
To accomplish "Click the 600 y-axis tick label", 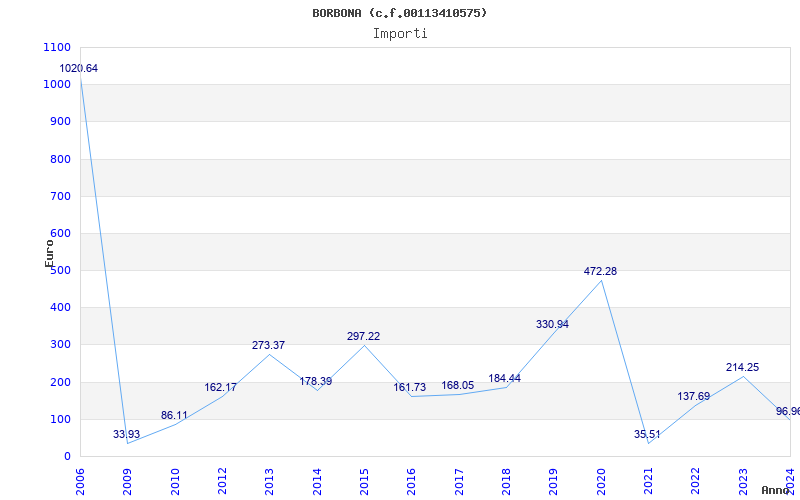I will pyautogui.click(x=60, y=234).
